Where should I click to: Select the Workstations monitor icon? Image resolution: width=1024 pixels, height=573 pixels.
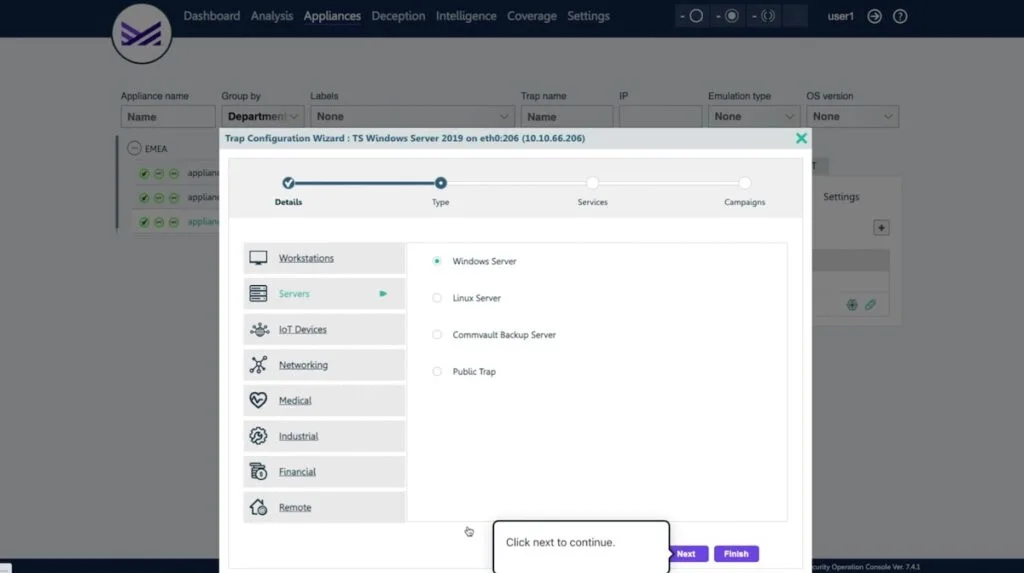coord(258,258)
